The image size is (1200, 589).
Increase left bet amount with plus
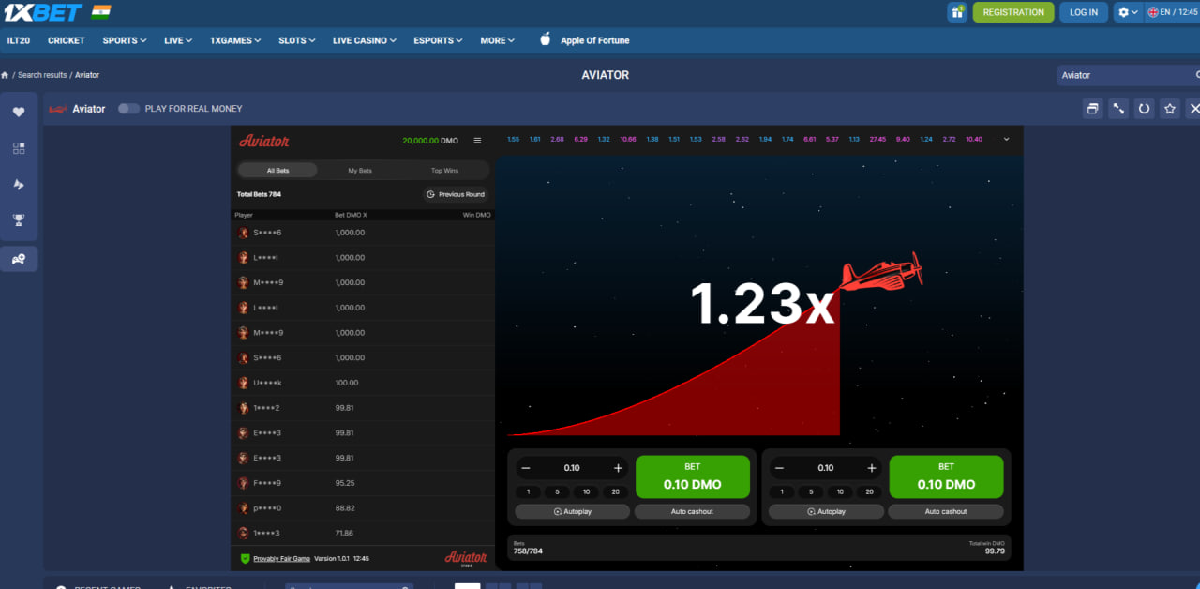[x=618, y=468]
